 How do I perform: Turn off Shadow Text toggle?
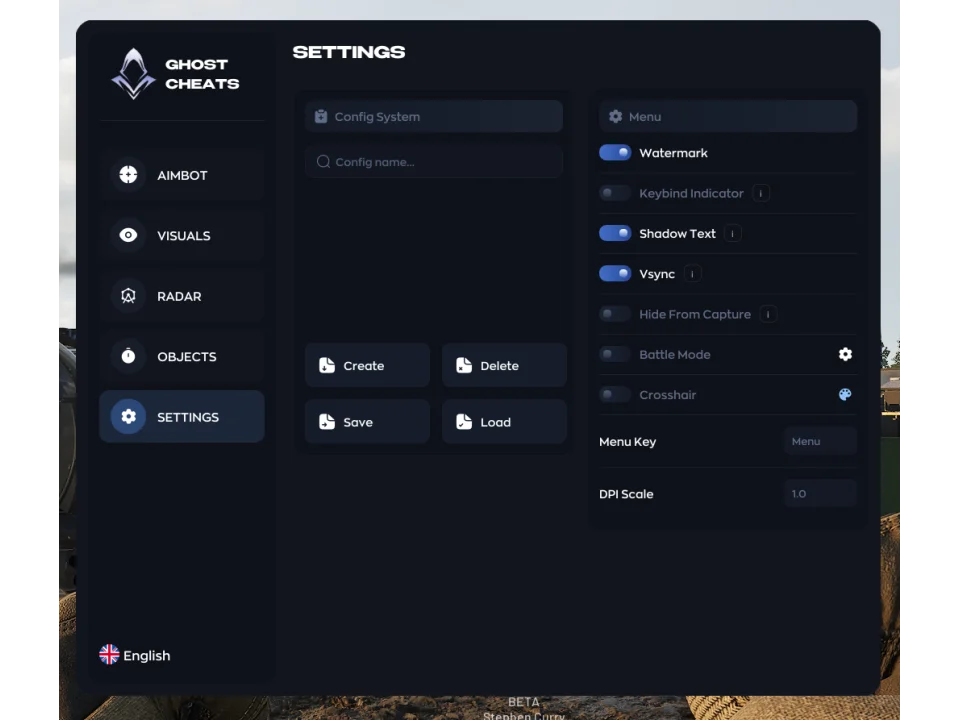(615, 233)
